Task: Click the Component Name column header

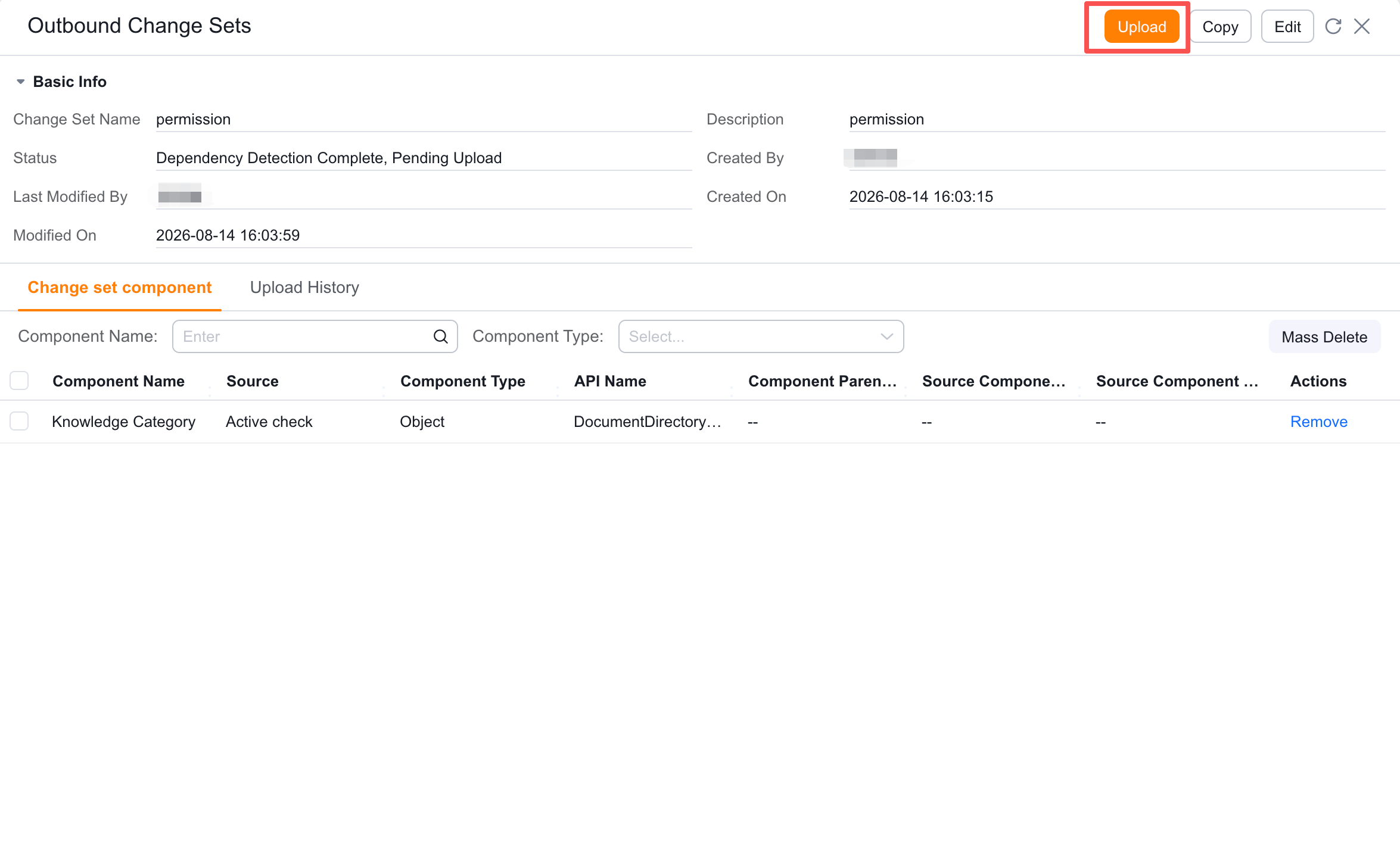Action: (119, 381)
